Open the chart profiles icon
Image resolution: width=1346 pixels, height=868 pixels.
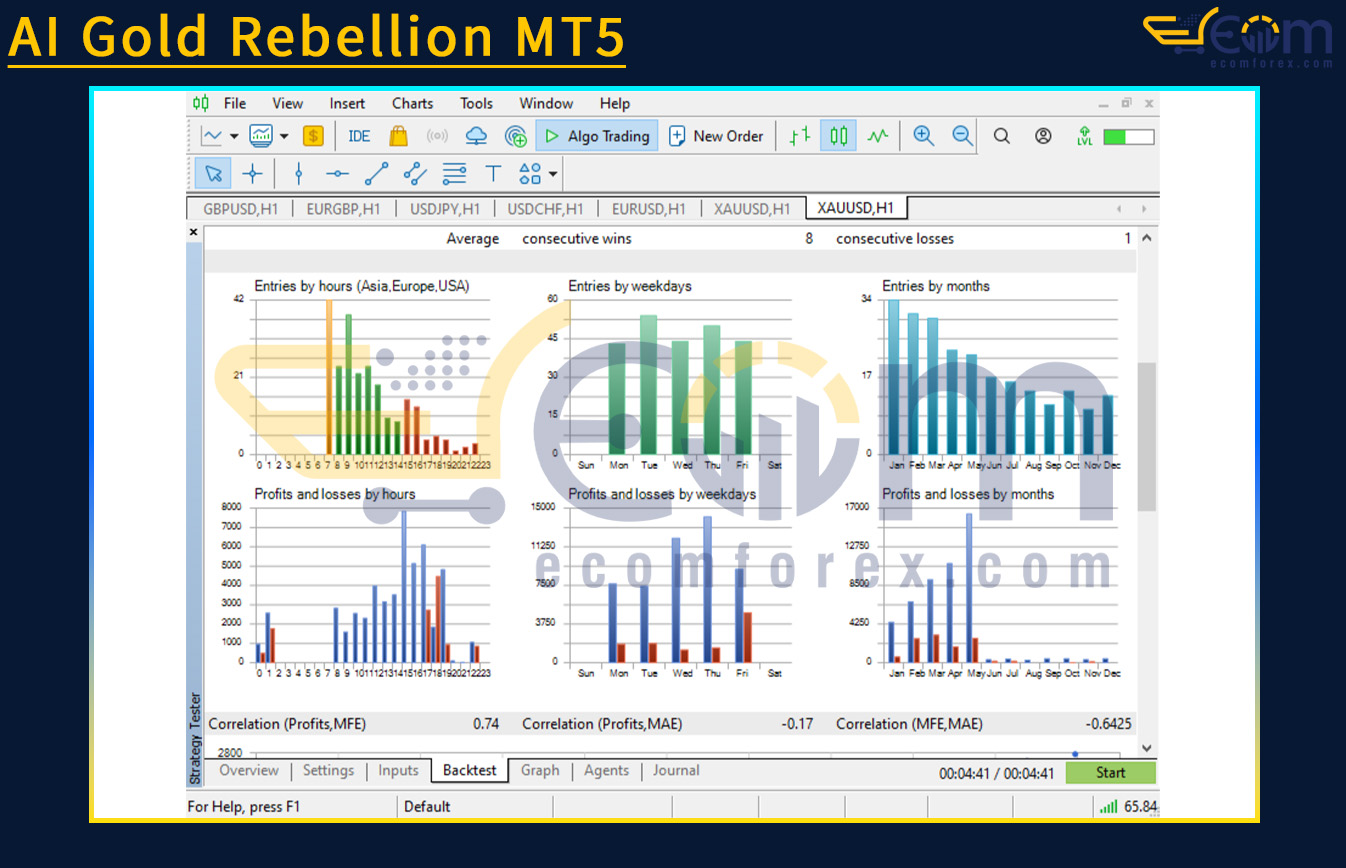pos(261,136)
